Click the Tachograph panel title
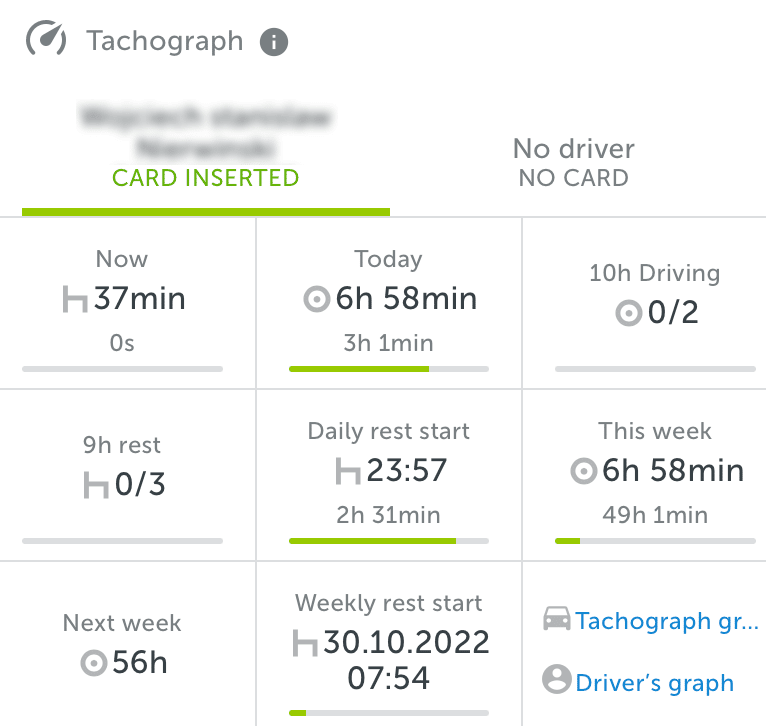Screen dimensions: 766x726 pyautogui.click(x=165, y=41)
